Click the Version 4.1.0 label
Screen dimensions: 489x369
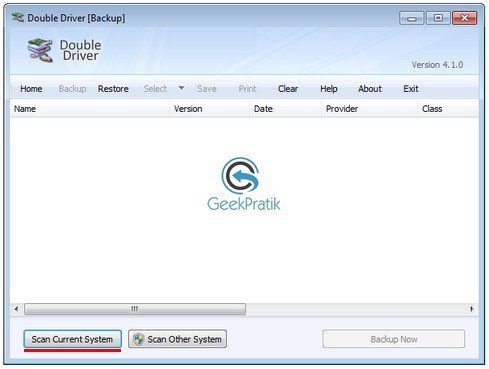point(437,65)
